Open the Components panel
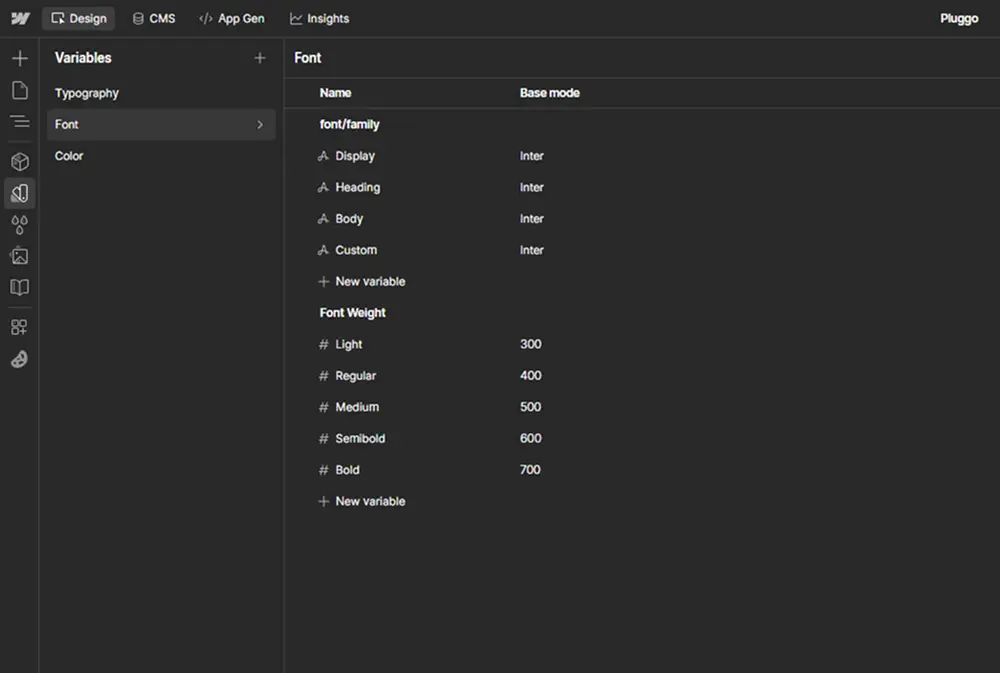Viewport: 1000px width, 673px height. coord(19,161)
